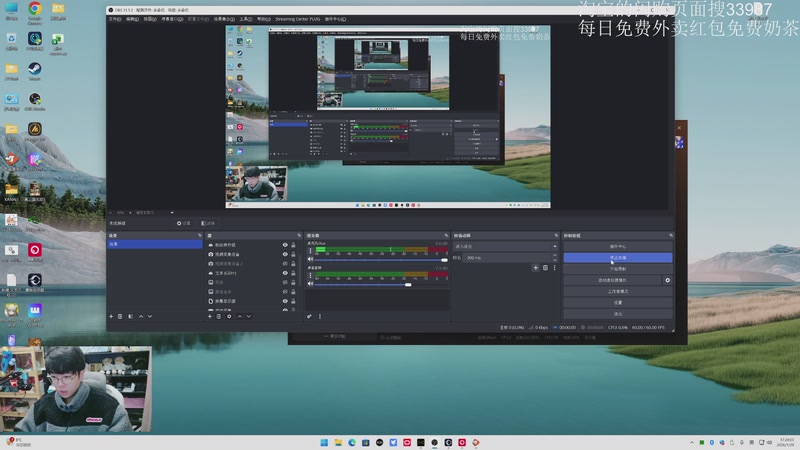The width and height of the screenshot is (800, 450).
Task: Open virtual camera settings gear icon
Action: pos(668,280)
